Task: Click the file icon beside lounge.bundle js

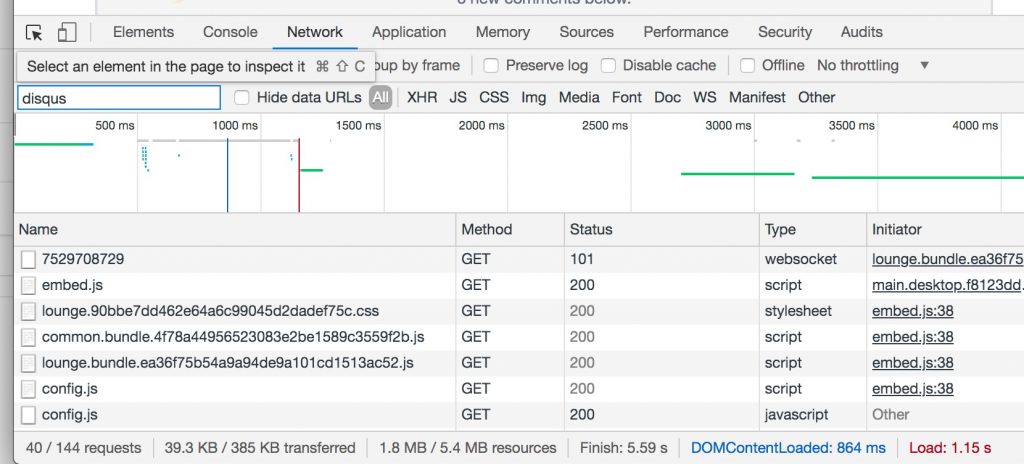Action: tap(28, 363)
